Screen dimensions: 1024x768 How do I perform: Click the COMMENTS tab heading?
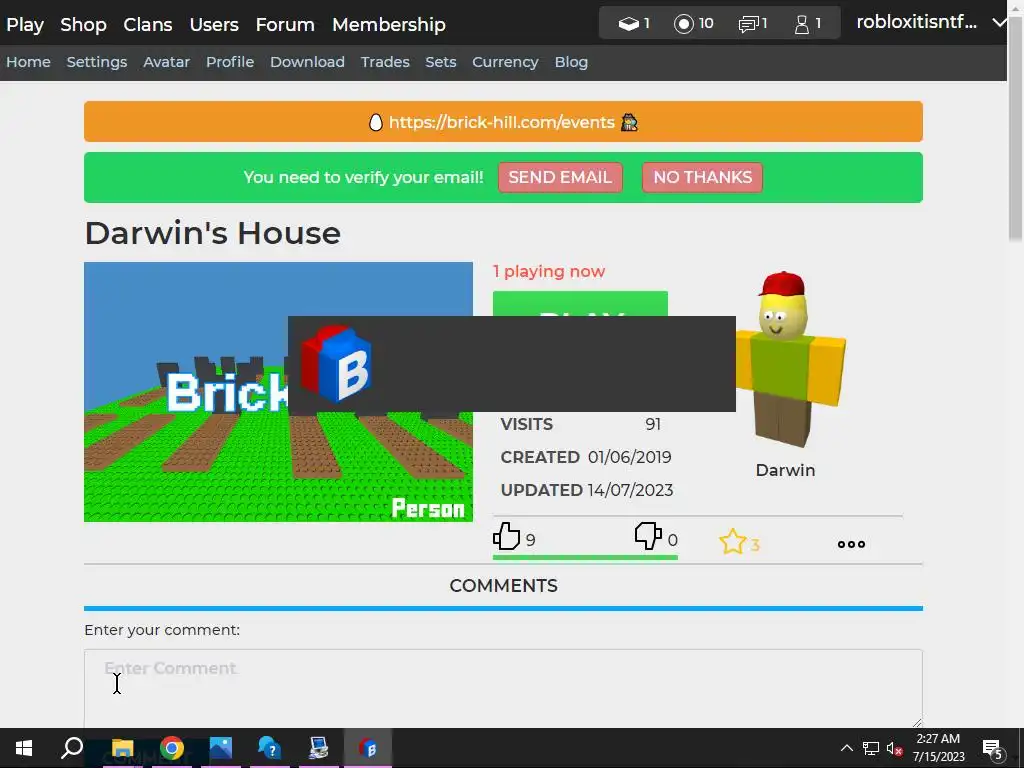504,586
